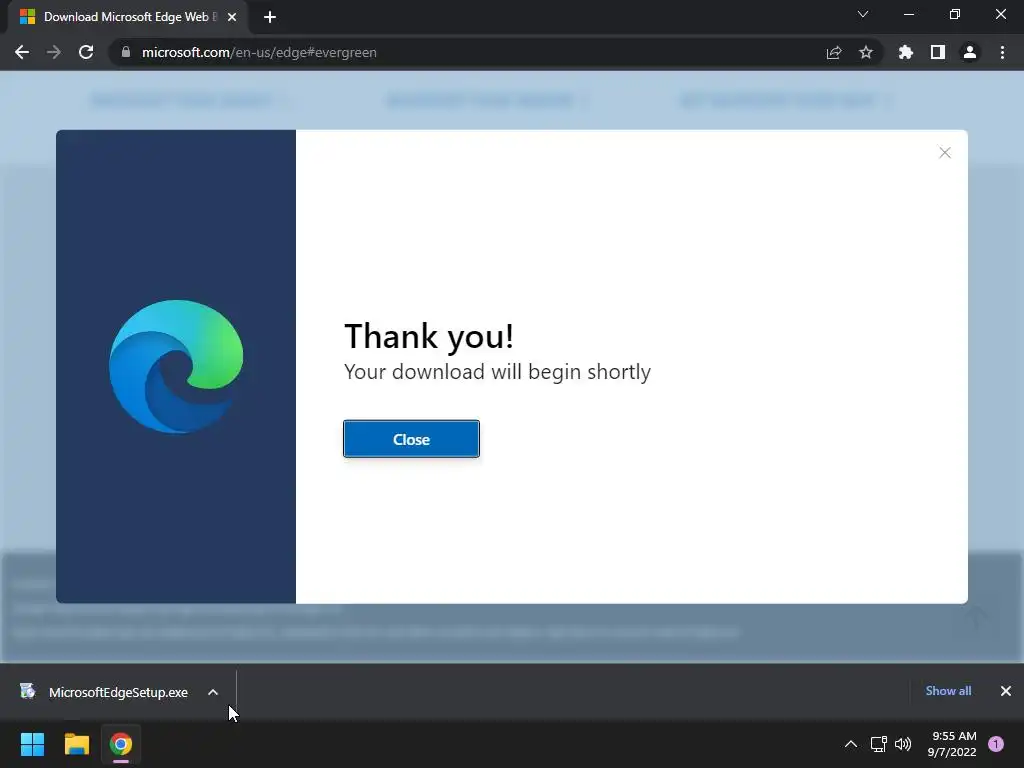The image size is (1024, 768).
Task: Share this page icon in address bar
Action: tap(834, 52)
